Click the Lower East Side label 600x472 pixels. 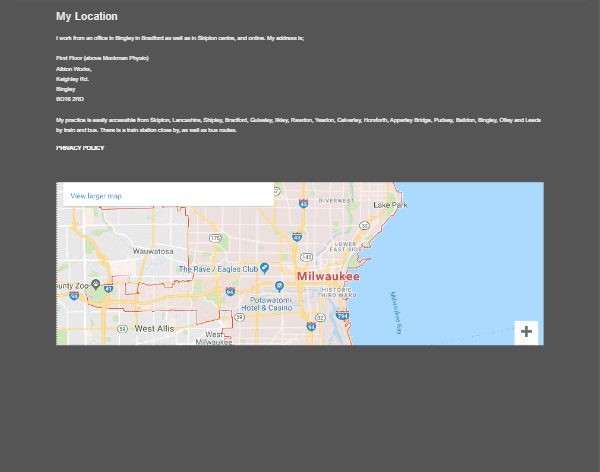click(345, 247)
